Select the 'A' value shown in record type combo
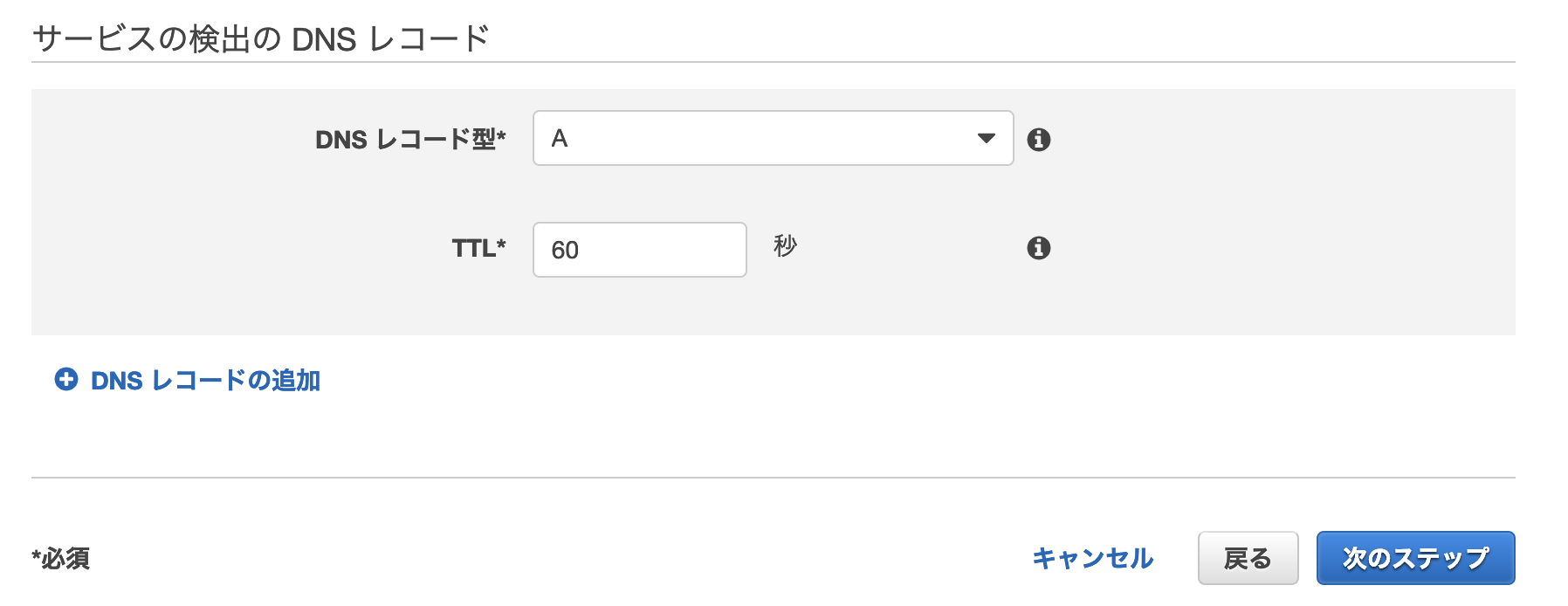The width and height of the screenshot is (1568, 606). 560,138
